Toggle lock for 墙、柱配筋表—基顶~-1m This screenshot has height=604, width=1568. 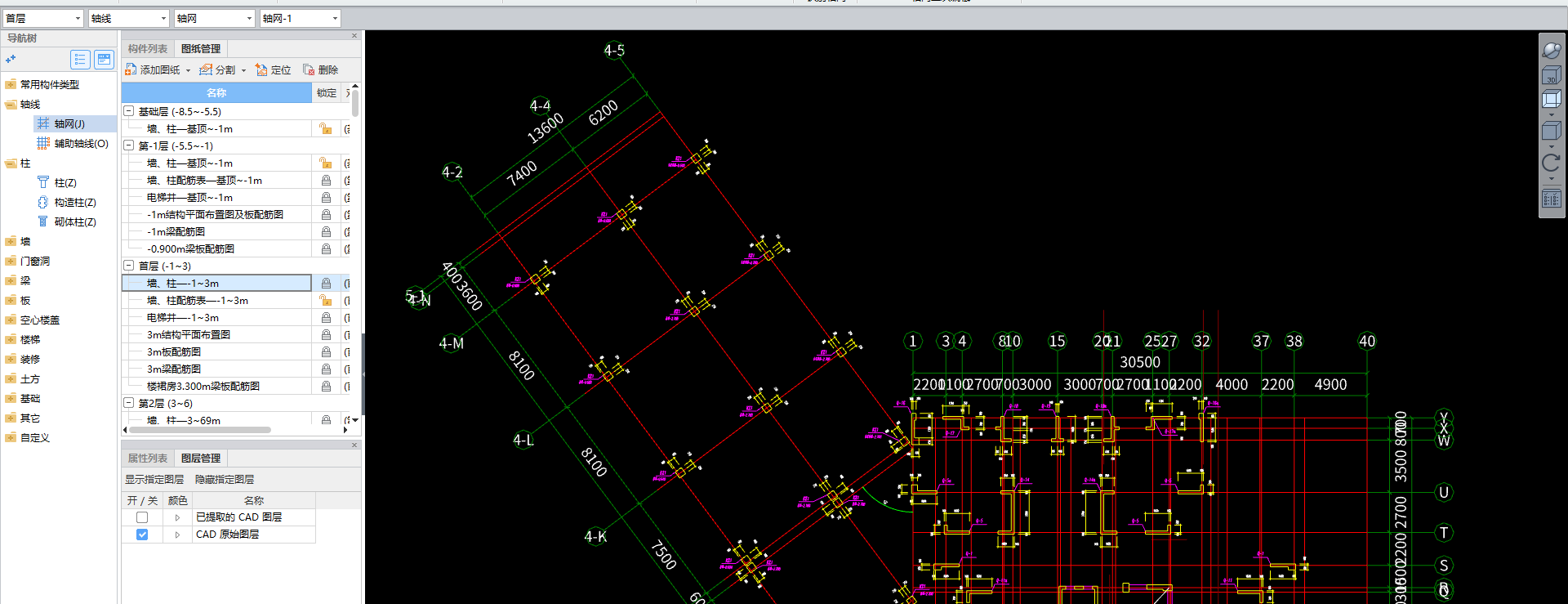click(x=326, y=180)
